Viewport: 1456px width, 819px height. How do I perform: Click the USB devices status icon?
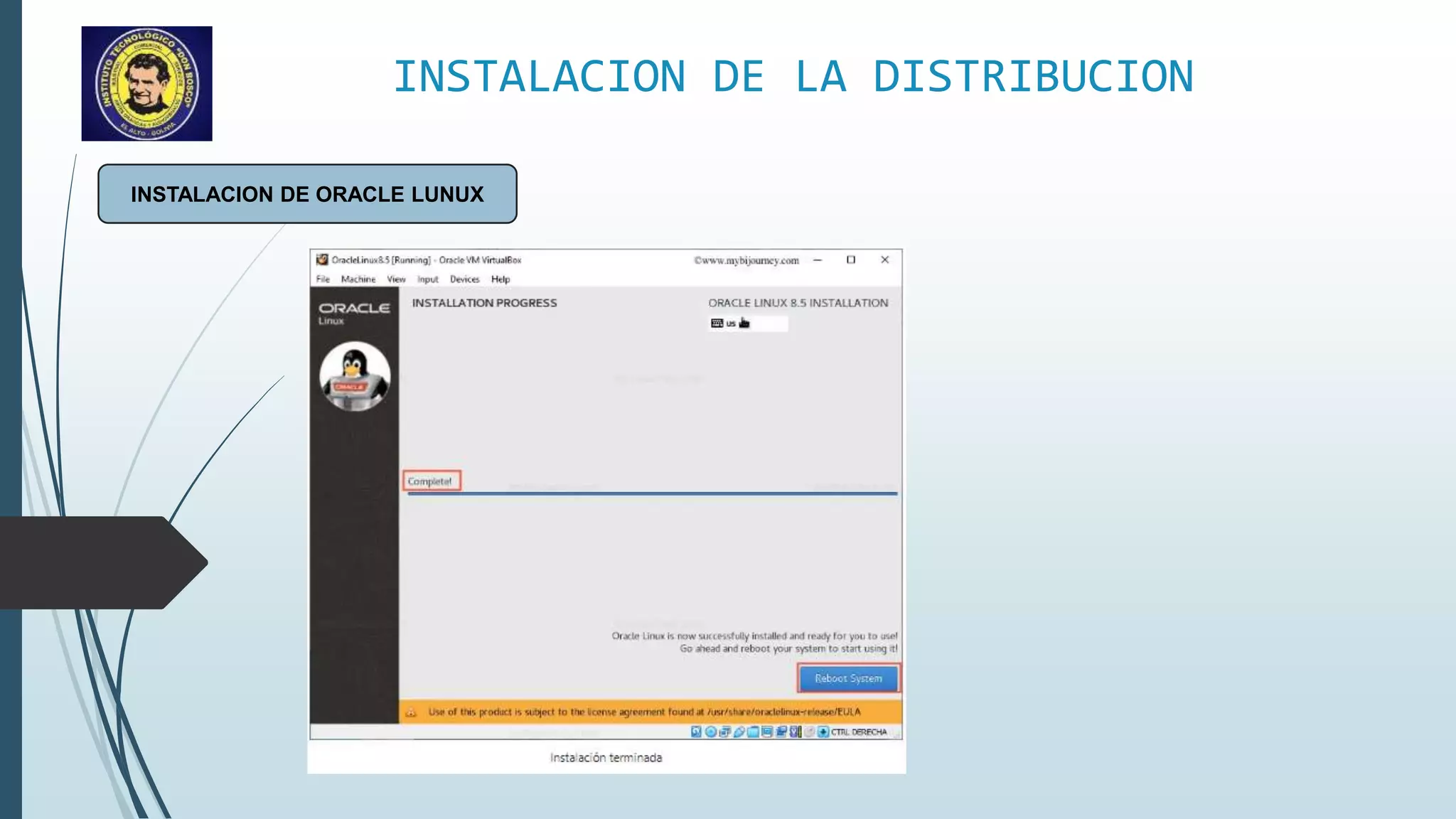pyautogui.click(x=739, y=732)
